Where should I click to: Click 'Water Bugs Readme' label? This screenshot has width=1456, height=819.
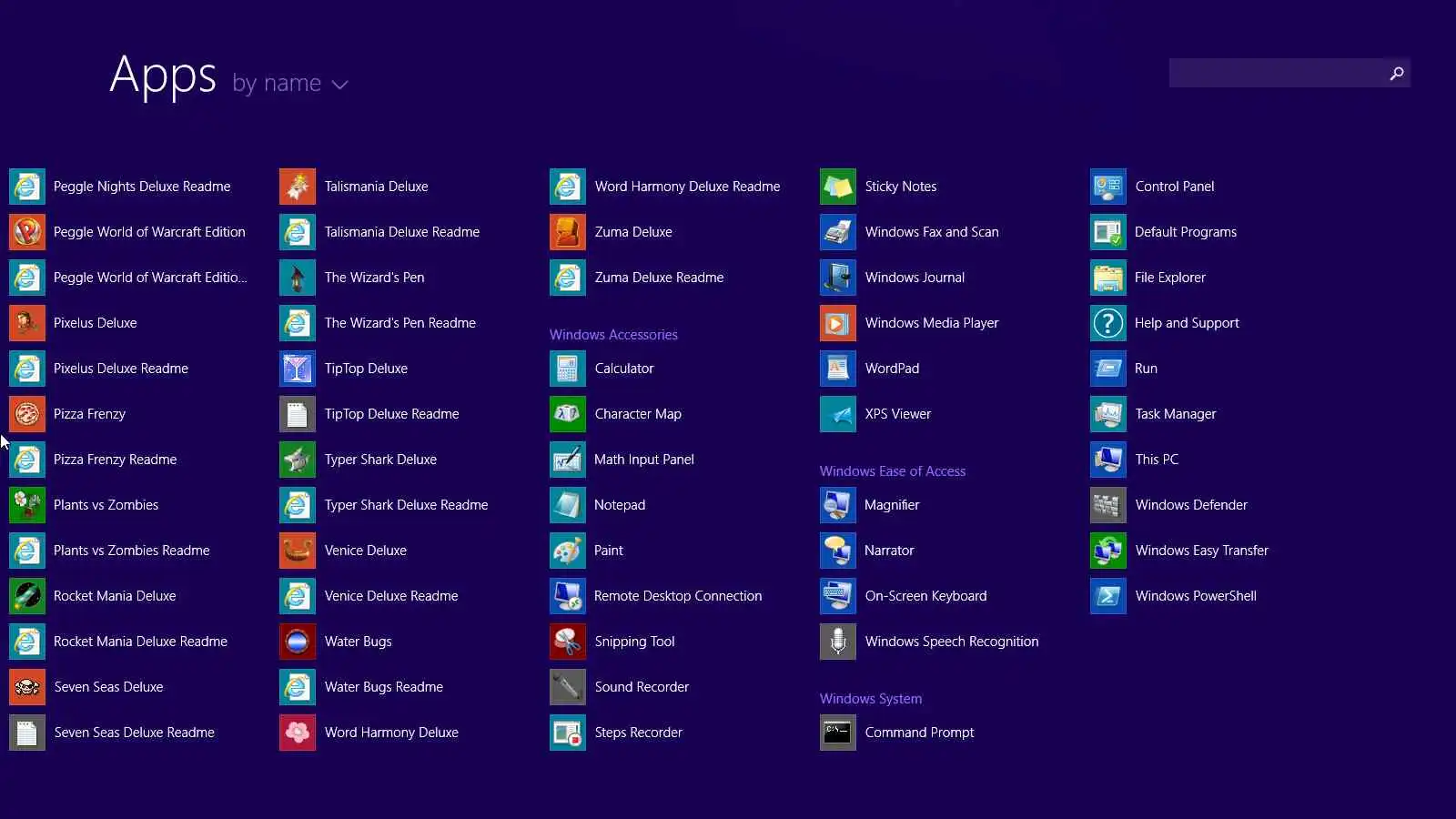point(384,687)
